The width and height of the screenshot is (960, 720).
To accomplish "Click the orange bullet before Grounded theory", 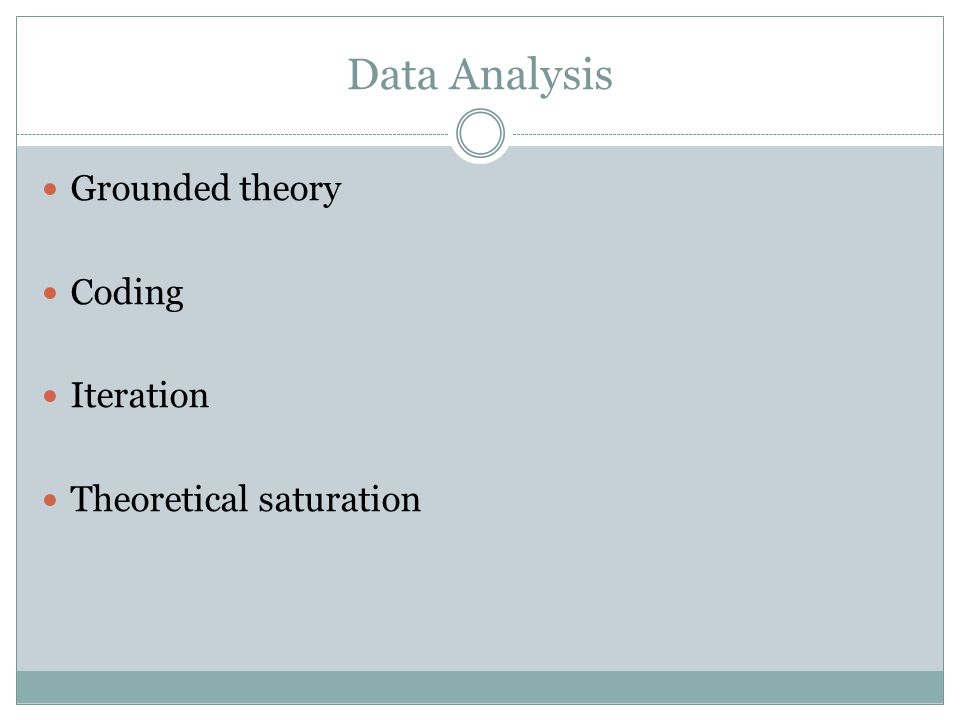I will pos(50,189).
